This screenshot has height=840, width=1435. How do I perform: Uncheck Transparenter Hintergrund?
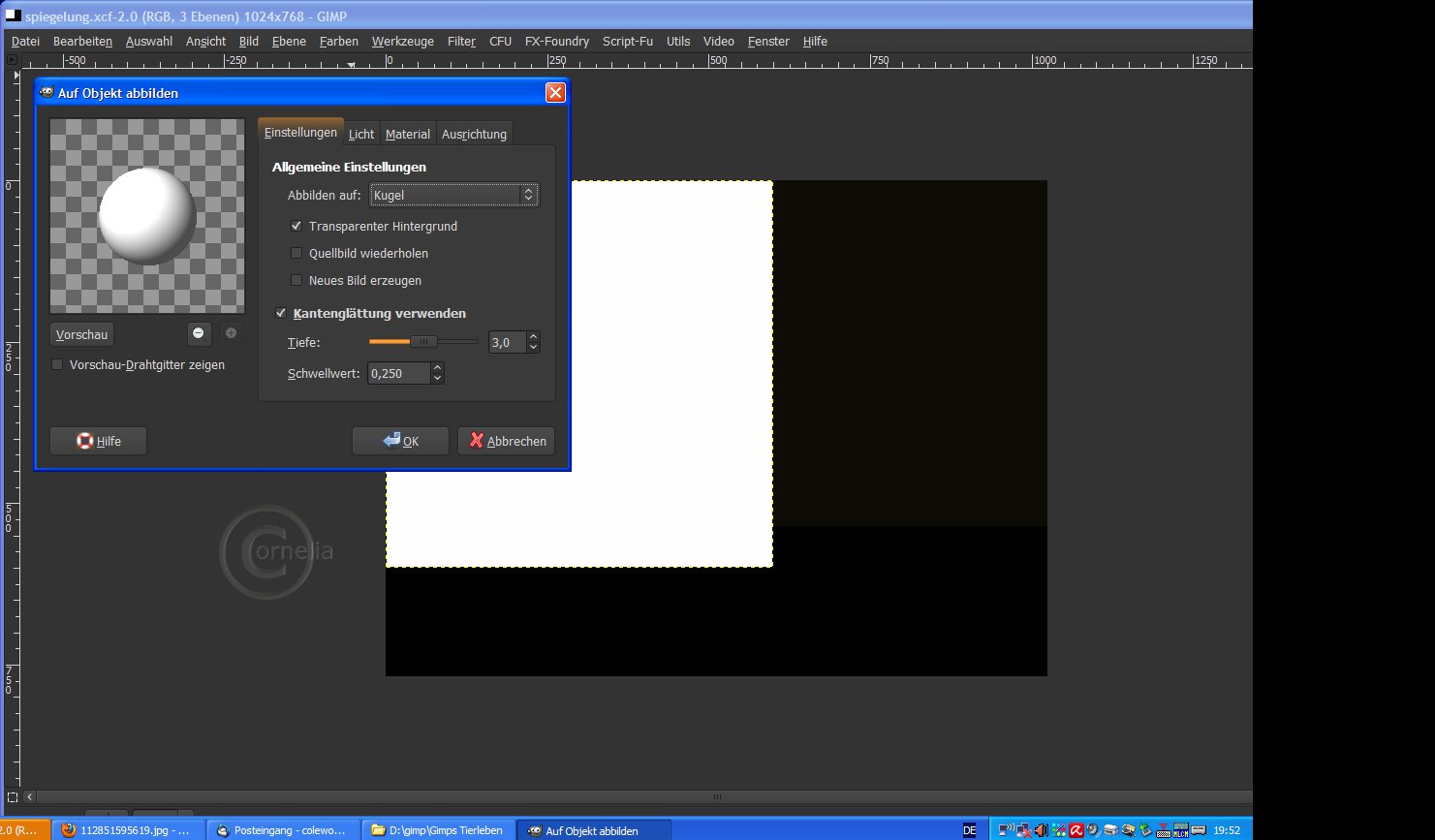tap(296, 226)
